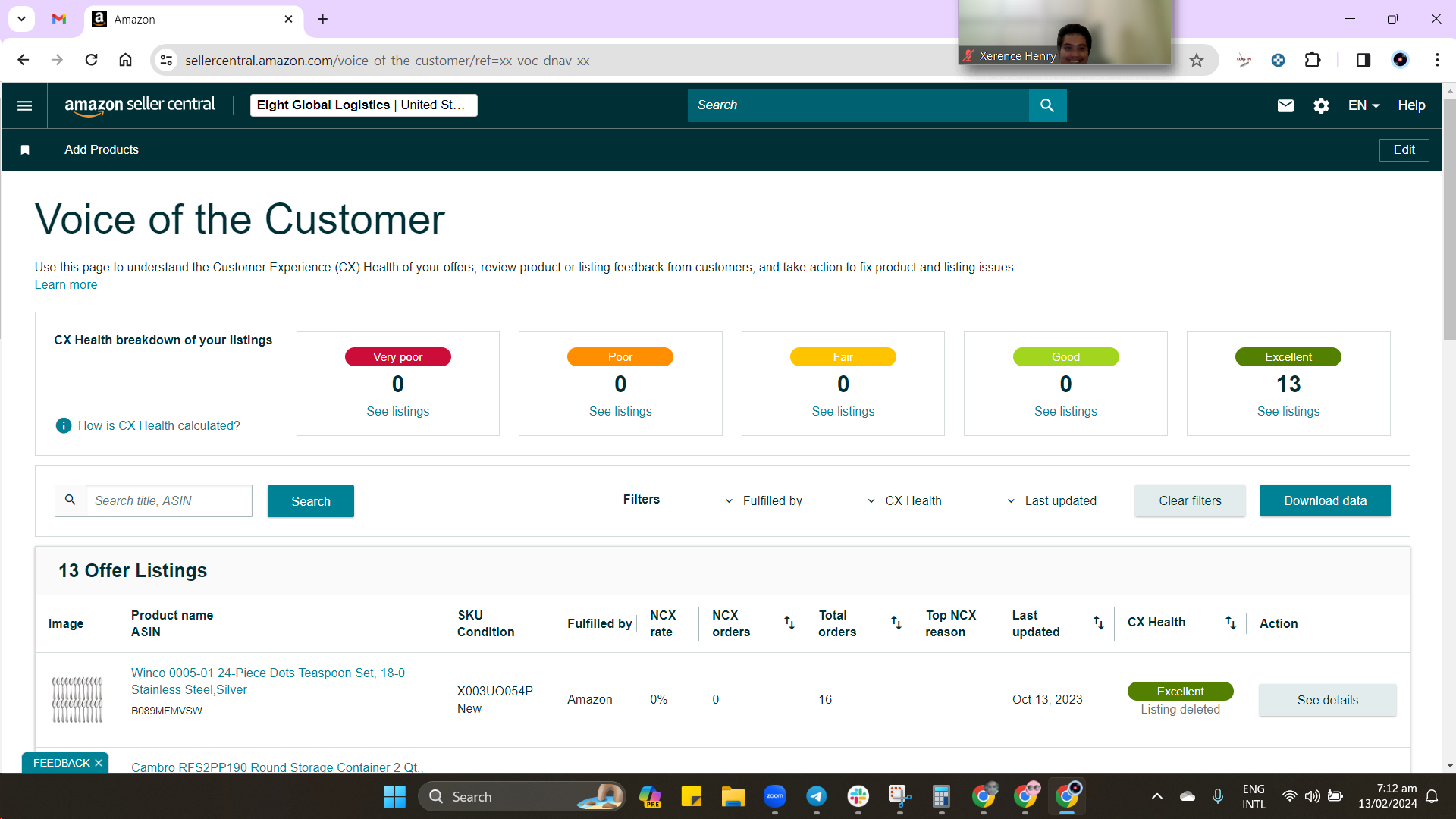Screen dimensions: 1456x819
Task: Open the Winco 24-Piece Dots Teaspoon Set link
Action: (x=268, y=681)
